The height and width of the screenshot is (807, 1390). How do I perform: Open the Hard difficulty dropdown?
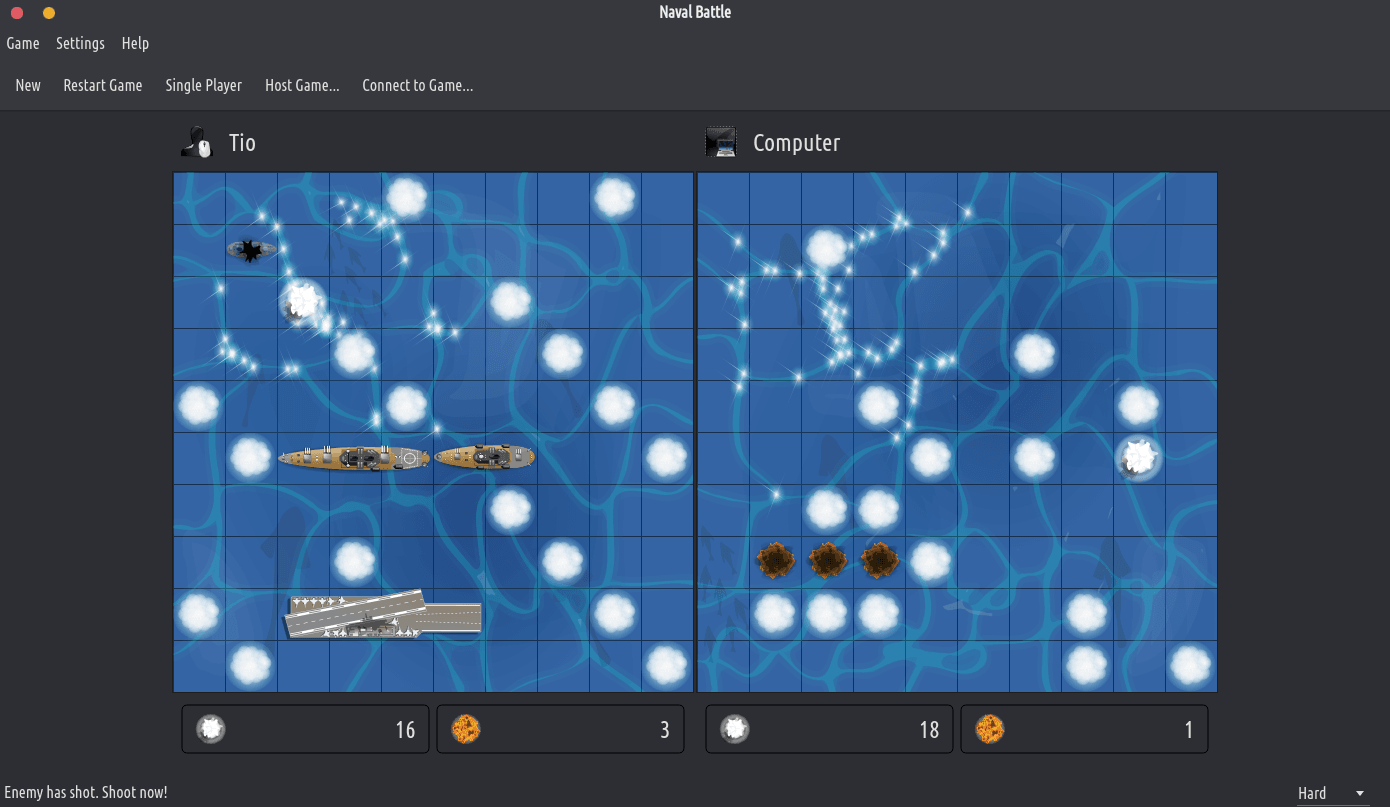1331,793
